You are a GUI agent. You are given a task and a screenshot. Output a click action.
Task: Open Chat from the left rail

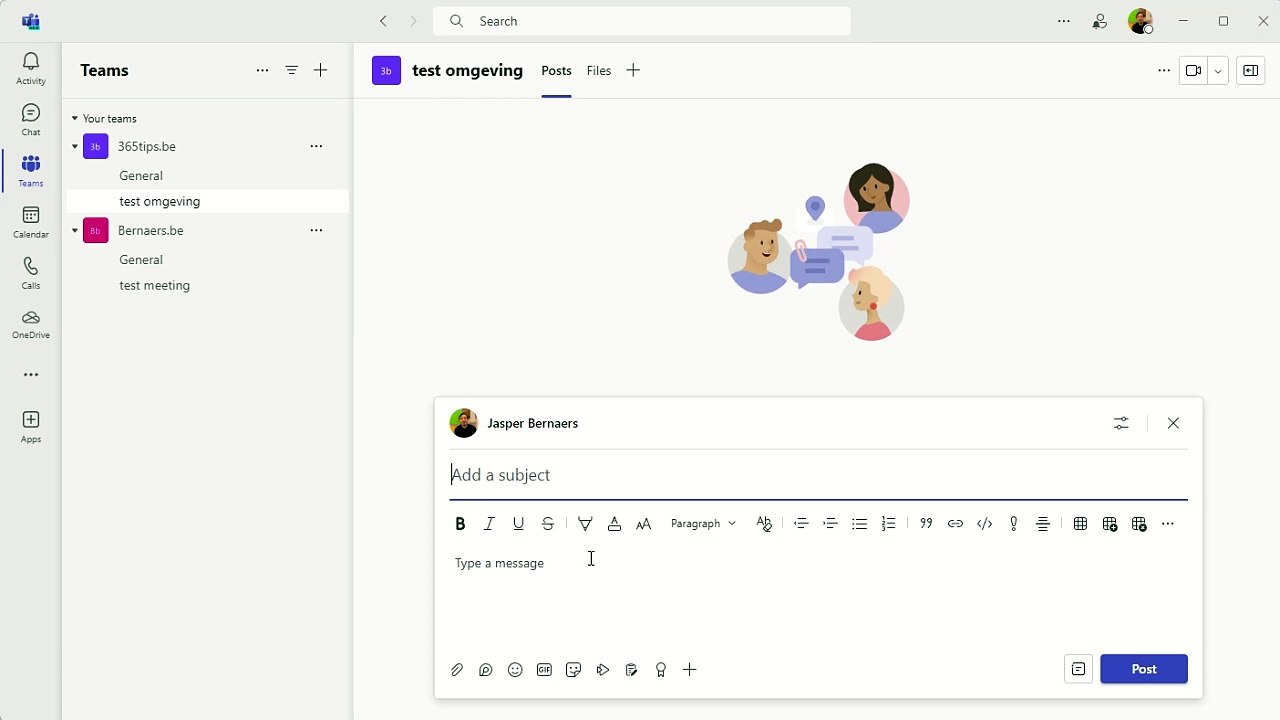coord(31,120)
